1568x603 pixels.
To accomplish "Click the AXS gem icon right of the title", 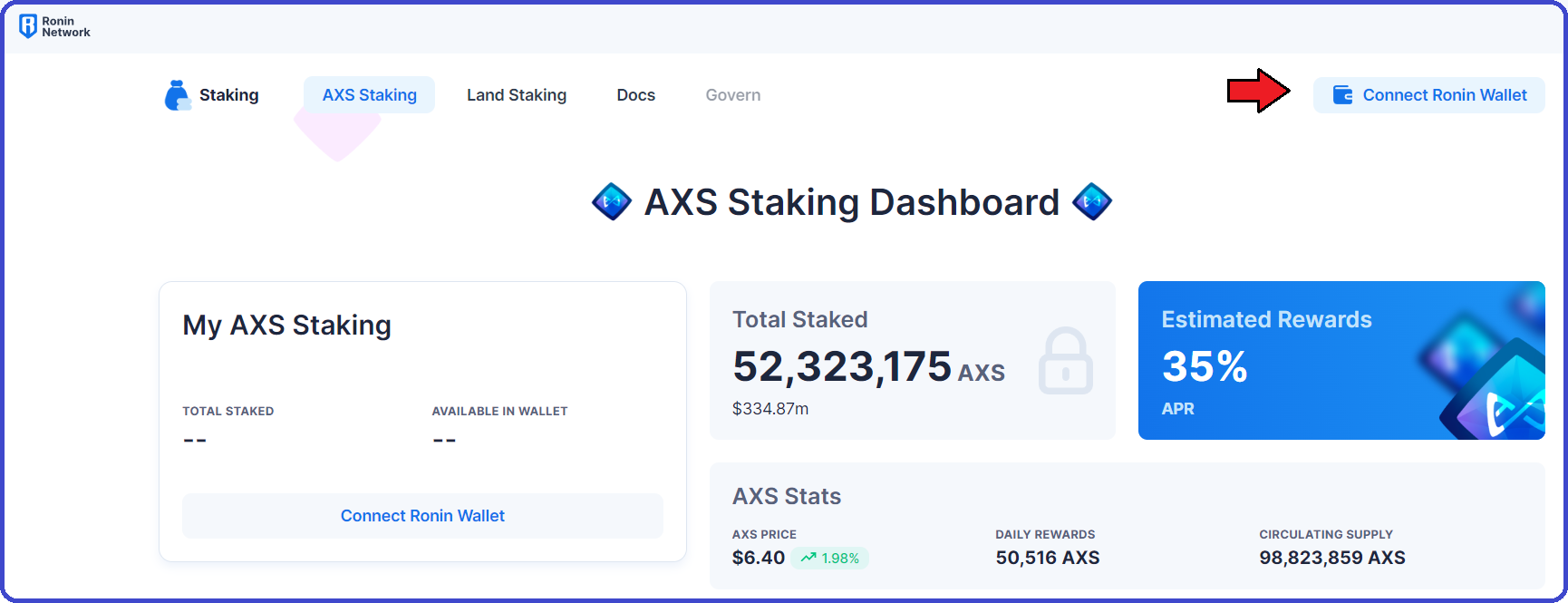I will point(1092,201).
